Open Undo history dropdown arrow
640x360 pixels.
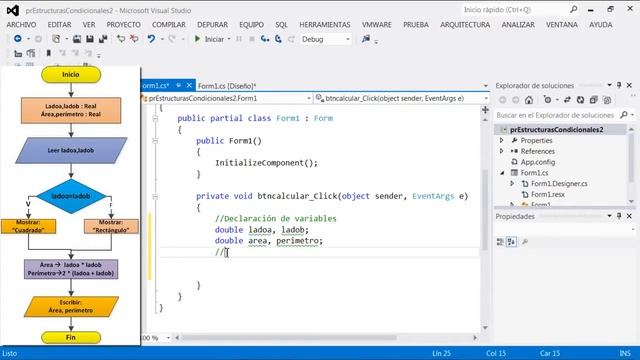[162, 39]
